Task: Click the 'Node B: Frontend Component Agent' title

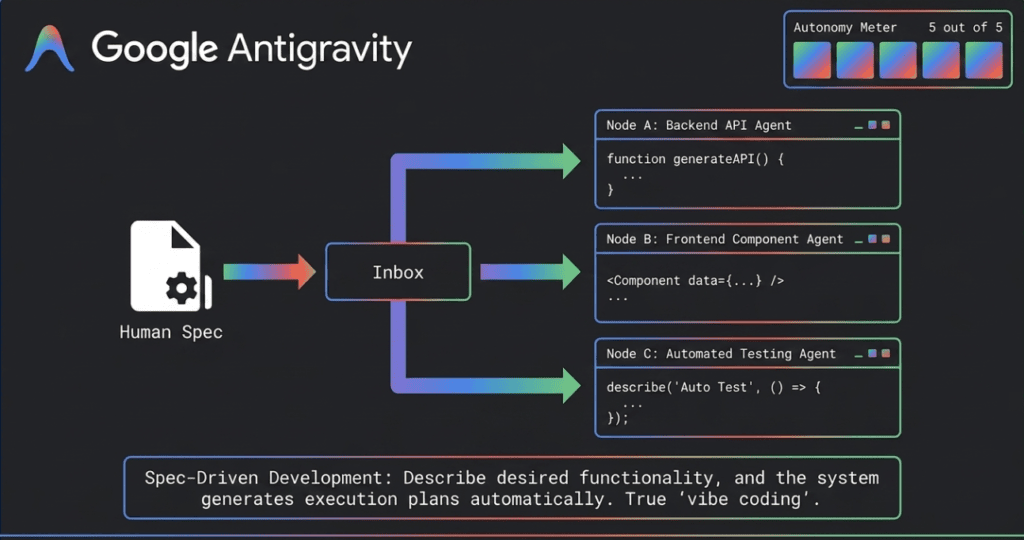Action: (x=724, y=240)
